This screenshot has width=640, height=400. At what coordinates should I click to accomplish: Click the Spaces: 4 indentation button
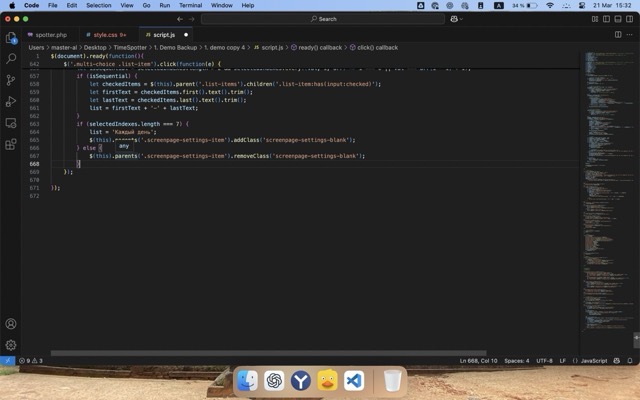tap(517, 360)
